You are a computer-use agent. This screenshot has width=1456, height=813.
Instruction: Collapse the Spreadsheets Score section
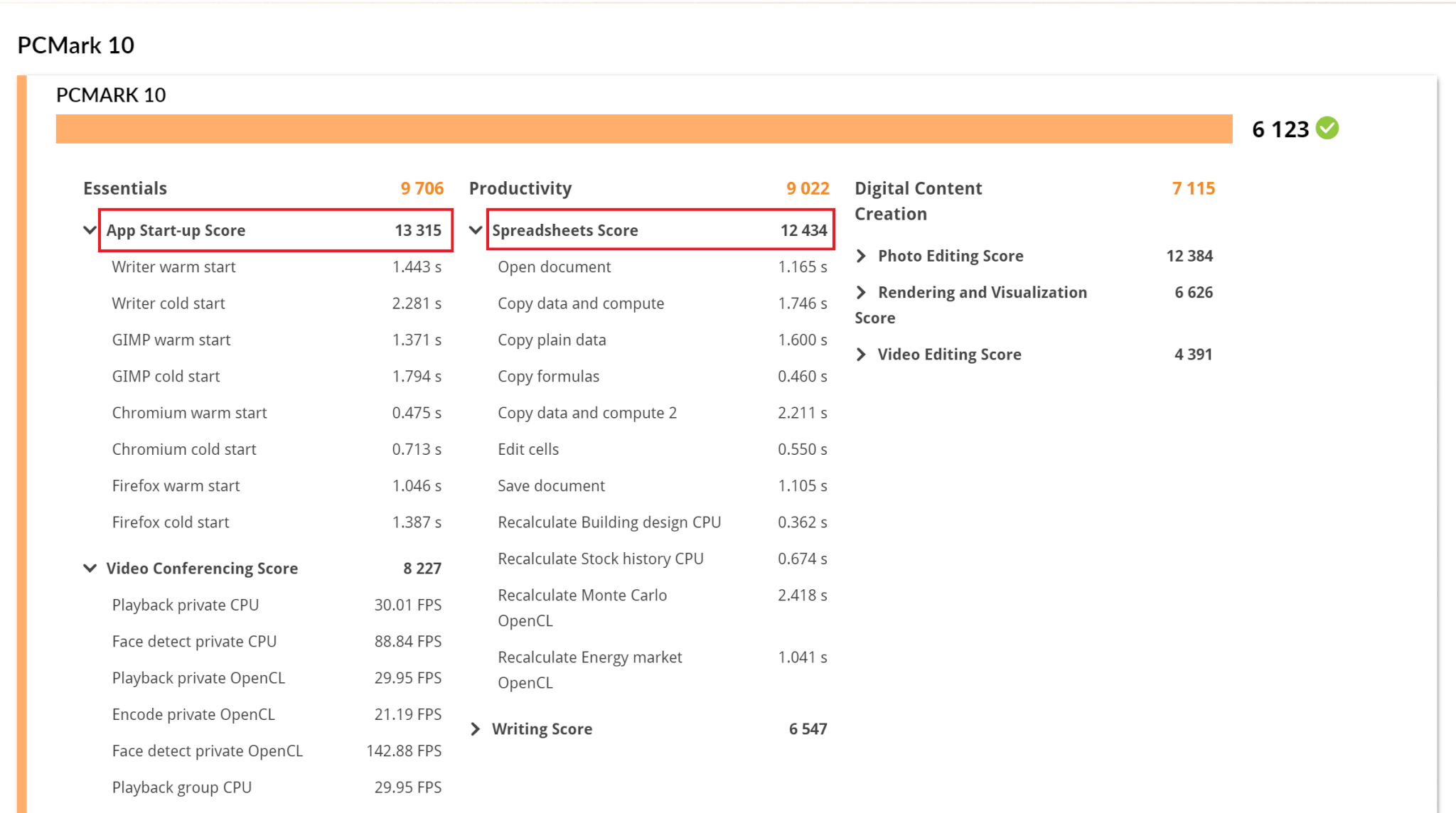(x=476, y=230)
